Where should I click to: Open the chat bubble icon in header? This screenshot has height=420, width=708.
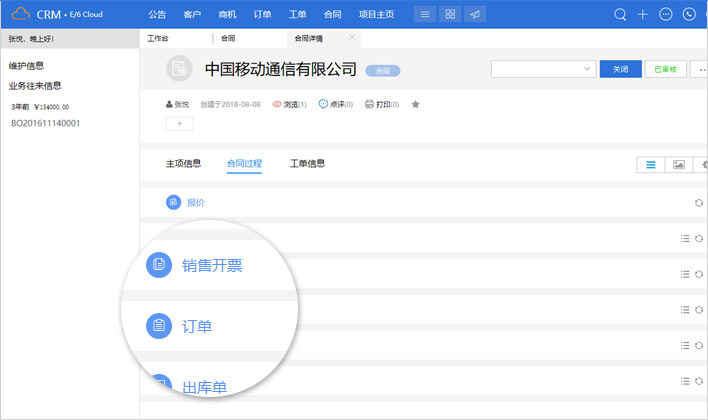point(666,14)
